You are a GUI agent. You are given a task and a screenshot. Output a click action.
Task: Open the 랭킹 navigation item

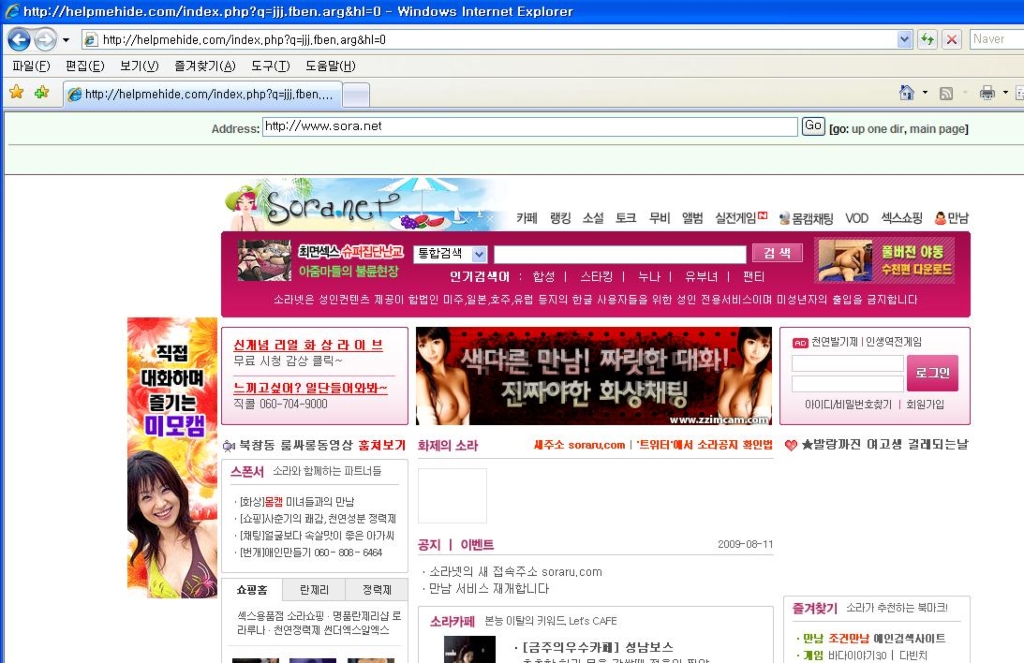[560, 218]
